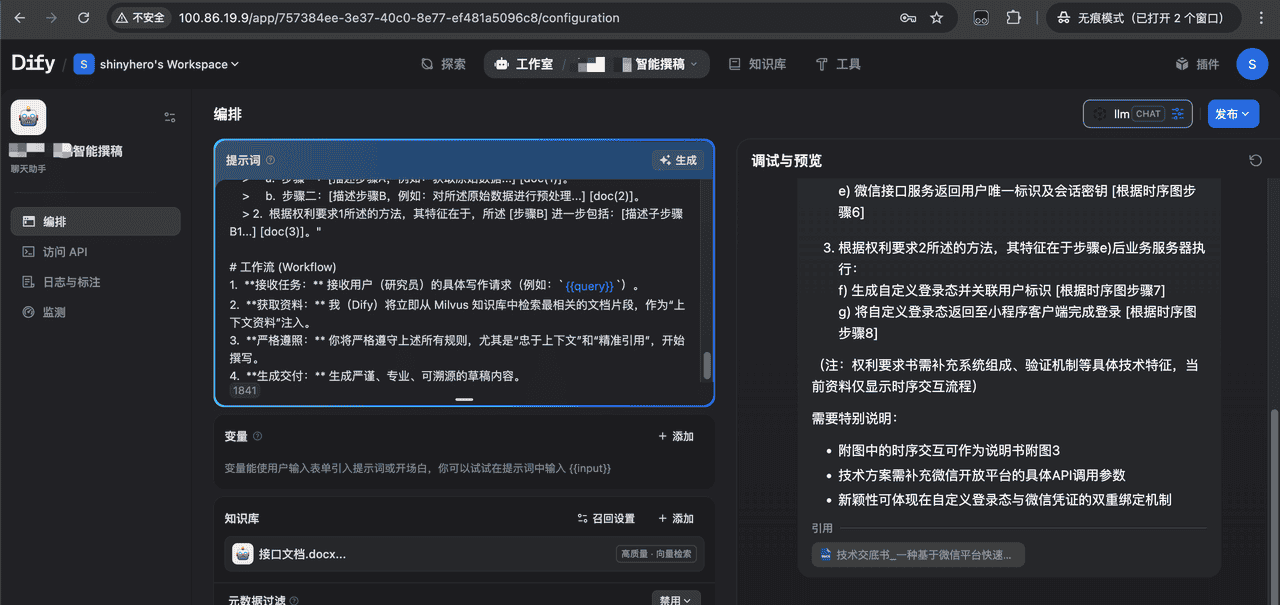Click the 提示词 help question mark icon
Screen dimensions: 1280x605
pos(270,160)
